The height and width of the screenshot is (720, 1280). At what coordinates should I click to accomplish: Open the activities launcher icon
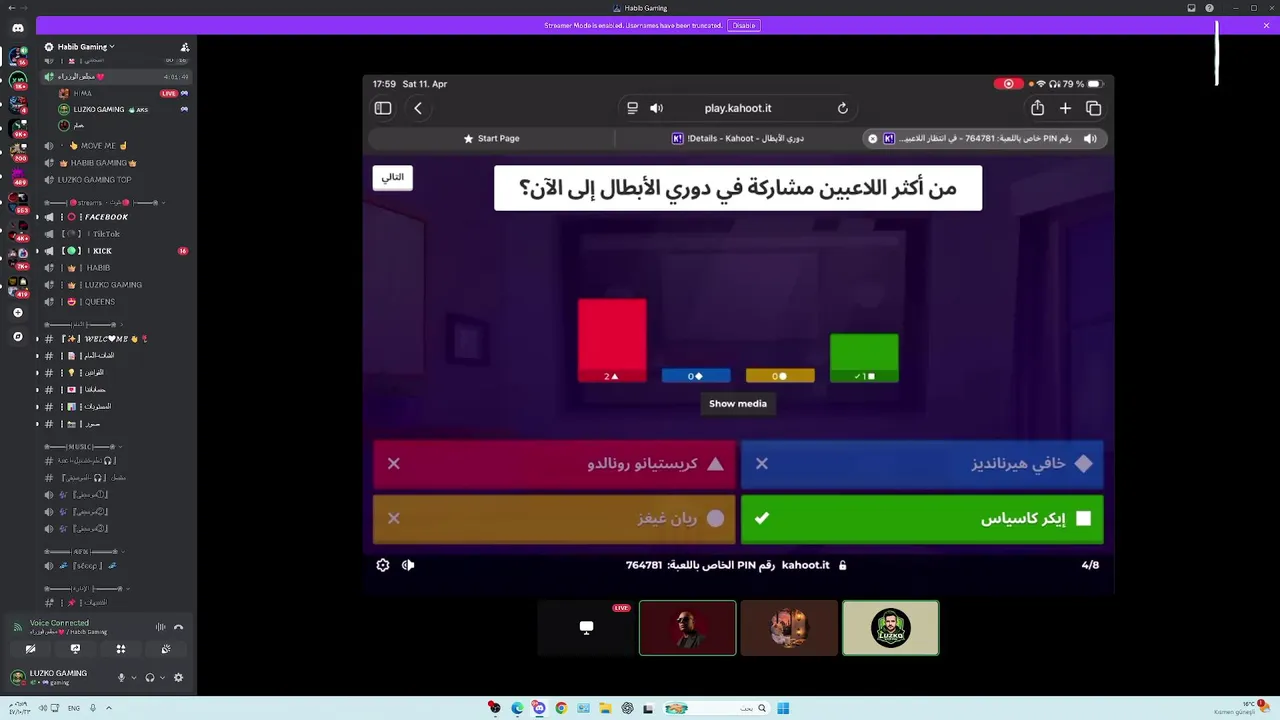[121, 649]
